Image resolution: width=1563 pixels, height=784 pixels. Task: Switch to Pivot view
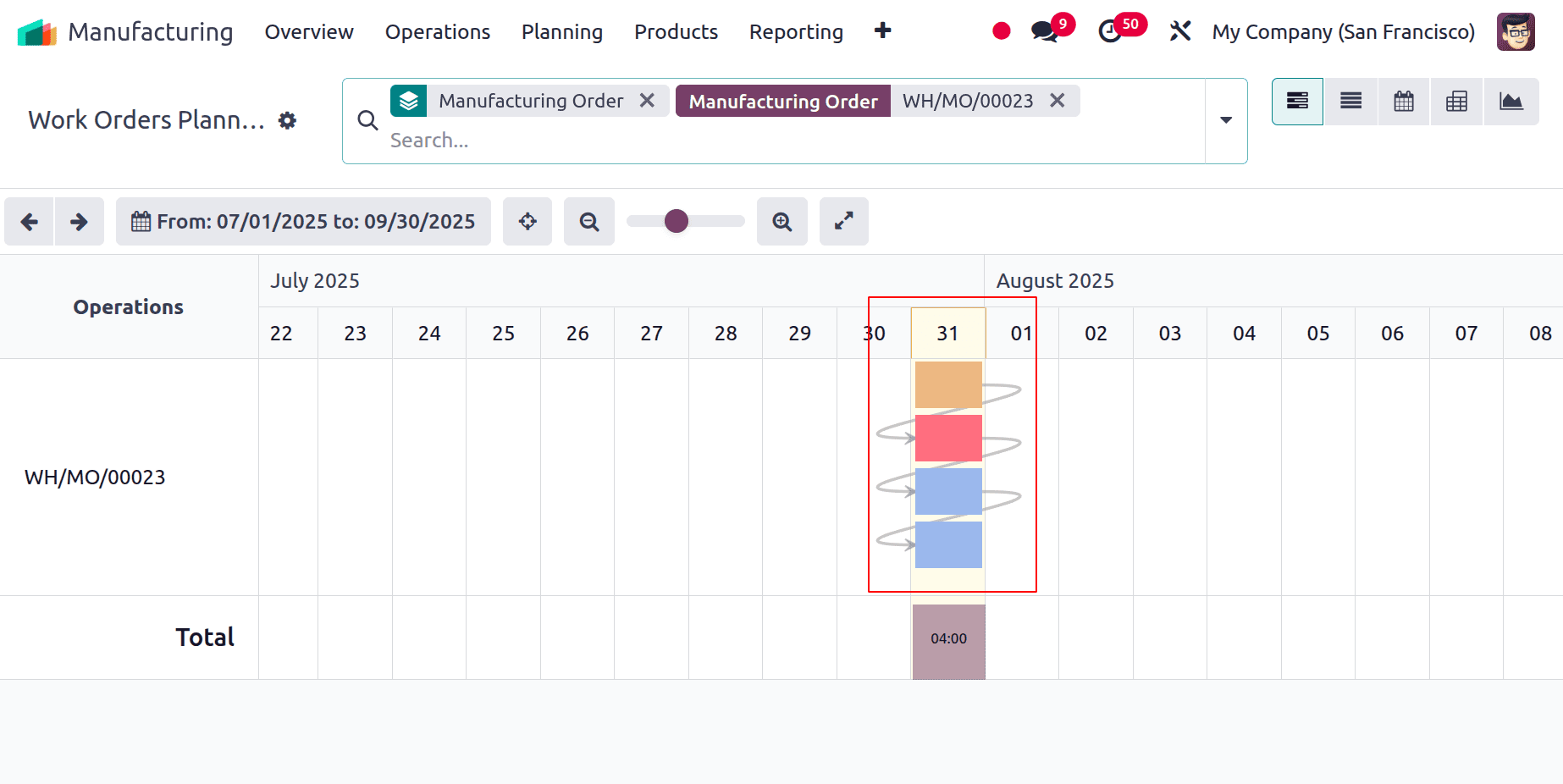(x=1456, y=102)
